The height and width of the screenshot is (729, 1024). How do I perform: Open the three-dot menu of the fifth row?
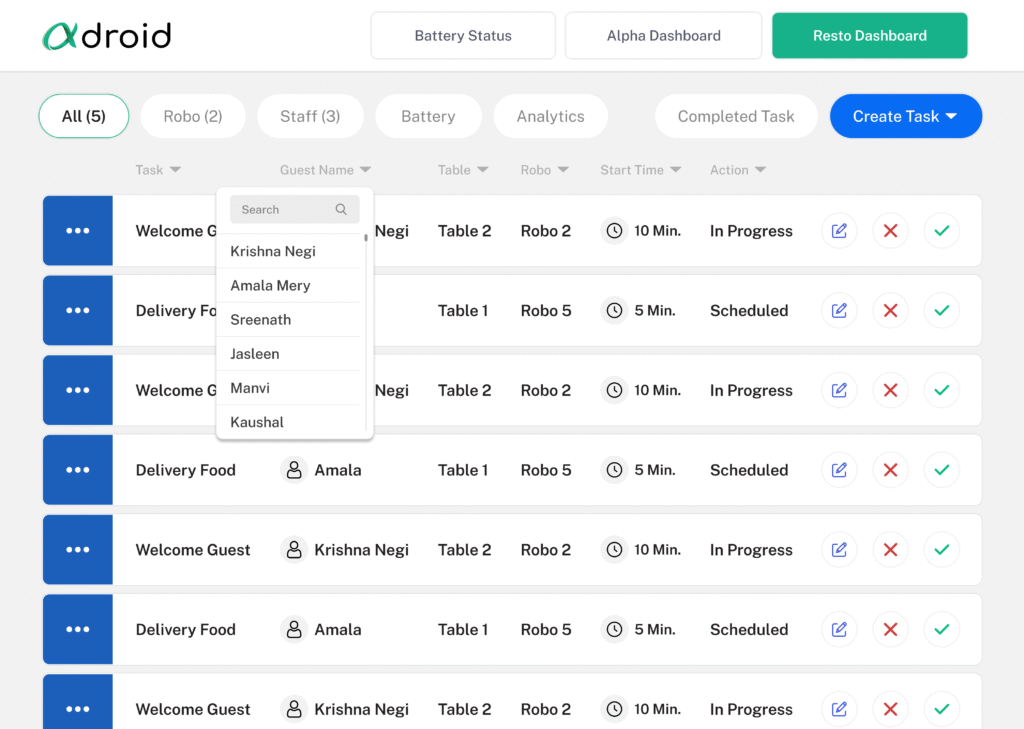click(x=78, y=550)
